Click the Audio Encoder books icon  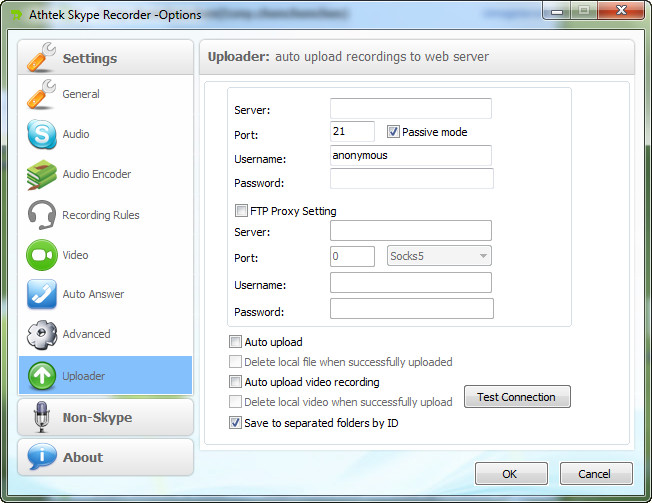(42, 175)
